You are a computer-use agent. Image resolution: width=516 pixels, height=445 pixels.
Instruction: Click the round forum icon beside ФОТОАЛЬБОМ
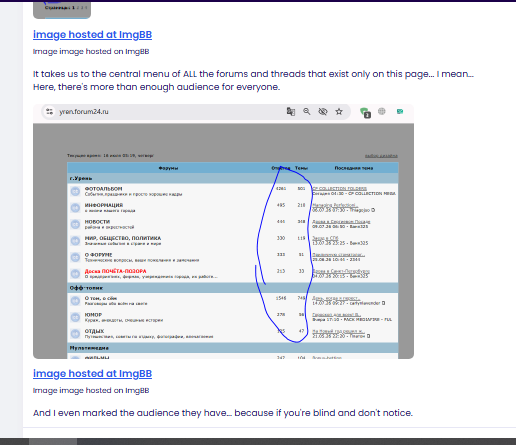[x=75, y=191]
